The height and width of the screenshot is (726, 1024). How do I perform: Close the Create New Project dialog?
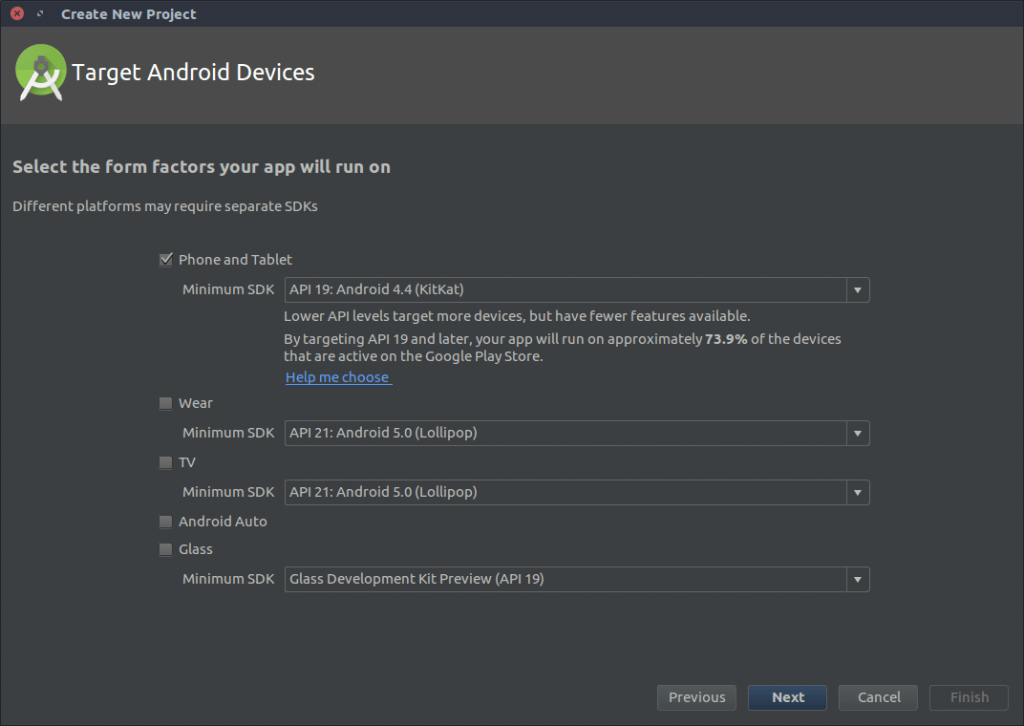[18, 14]
